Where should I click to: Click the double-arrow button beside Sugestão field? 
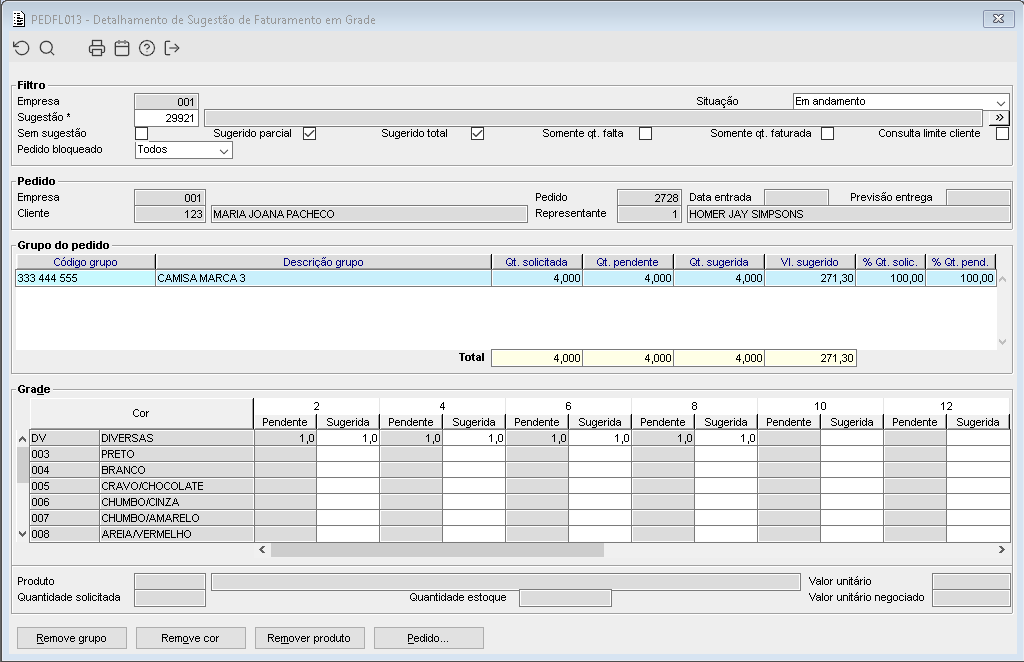point(998,118)
